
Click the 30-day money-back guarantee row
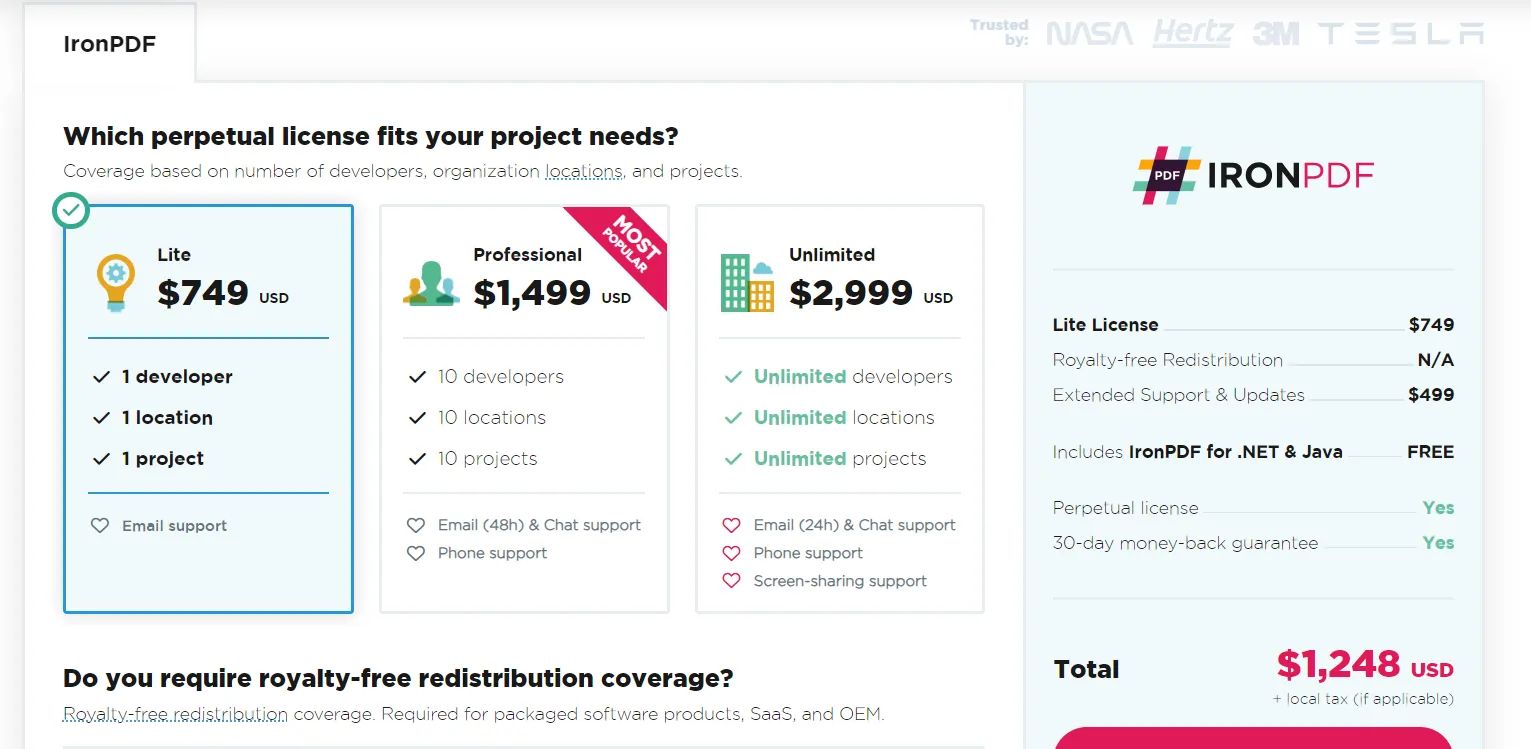pyautogui.click(x=1253, y=543)
